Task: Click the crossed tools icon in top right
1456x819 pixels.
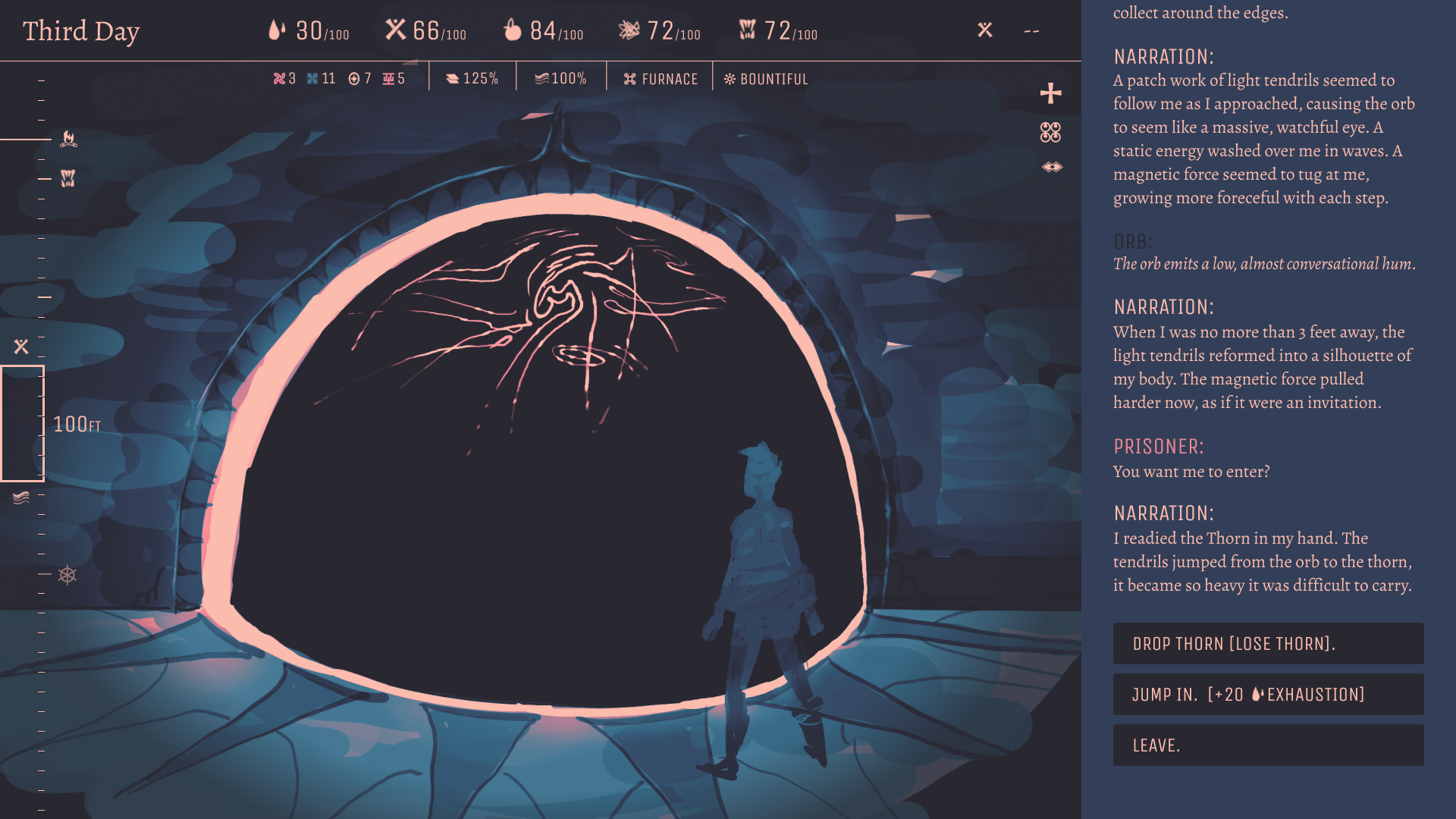Action: point(984,30)
